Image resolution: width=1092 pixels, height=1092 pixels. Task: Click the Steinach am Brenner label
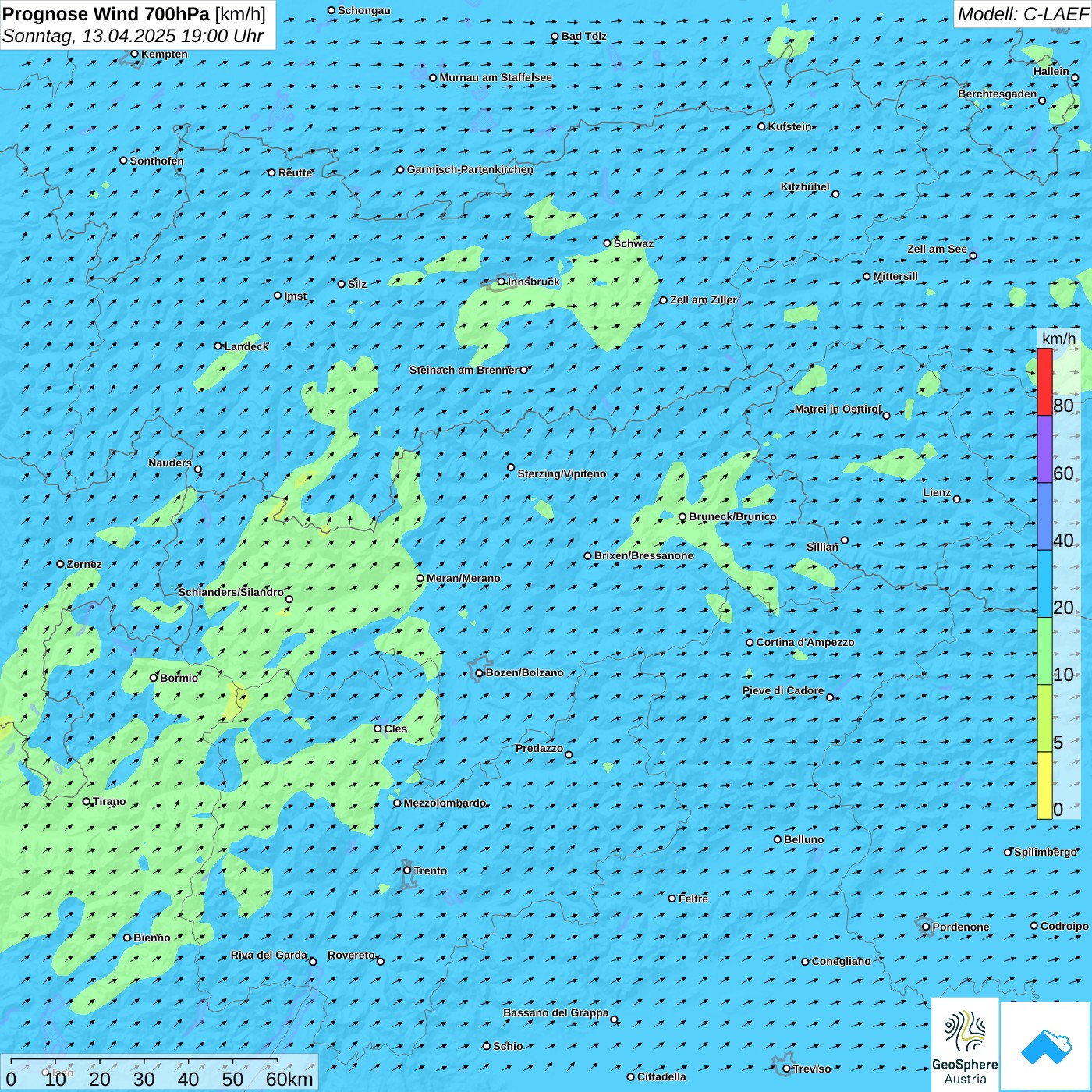pyautogui.click(x=463, y=370)
